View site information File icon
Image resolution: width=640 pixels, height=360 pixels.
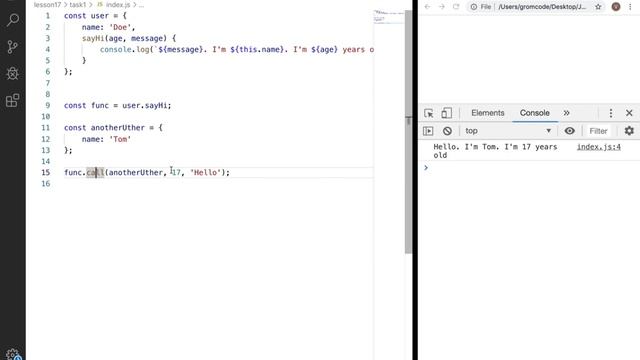(x=481, y=7)
